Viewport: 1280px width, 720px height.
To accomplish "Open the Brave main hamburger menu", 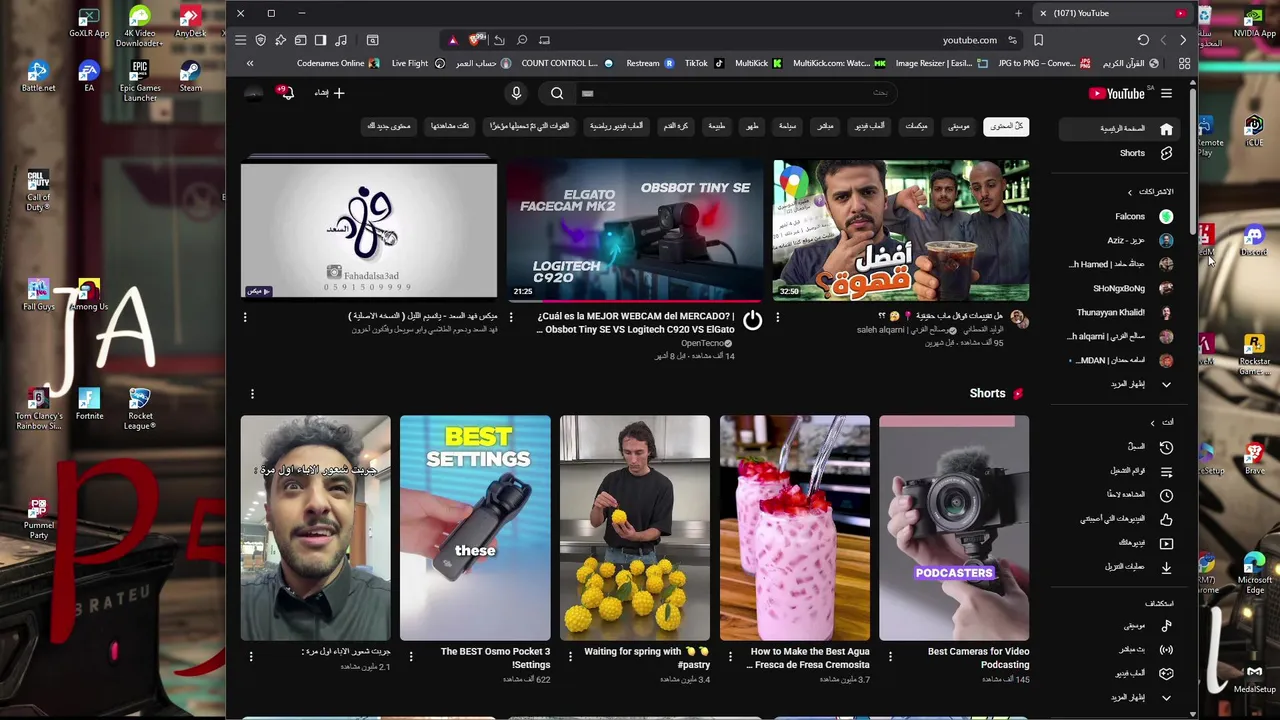I will [x=241, y=40].
